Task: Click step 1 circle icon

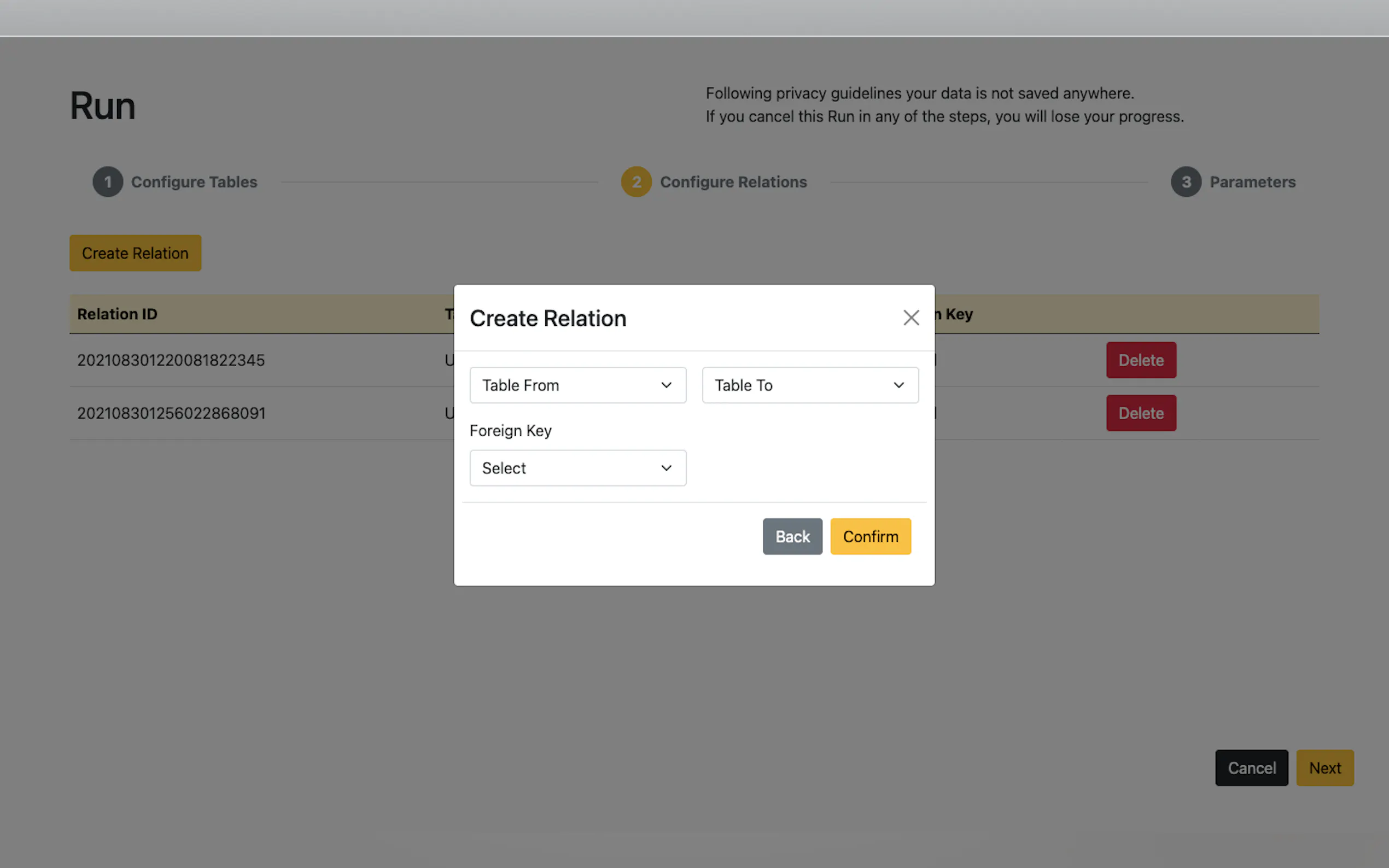Action: (108, 182)
